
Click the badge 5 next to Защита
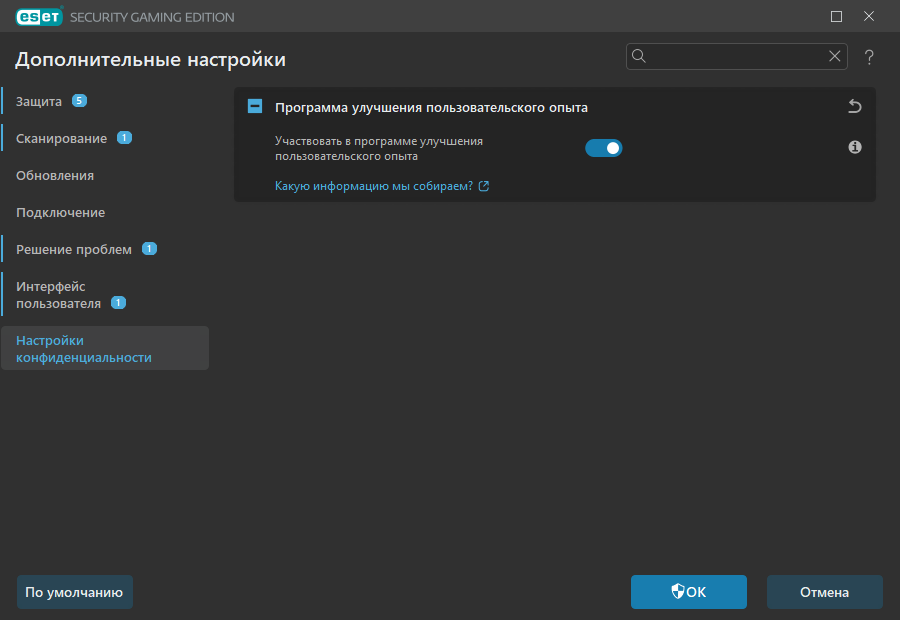(x=79, y=101)
